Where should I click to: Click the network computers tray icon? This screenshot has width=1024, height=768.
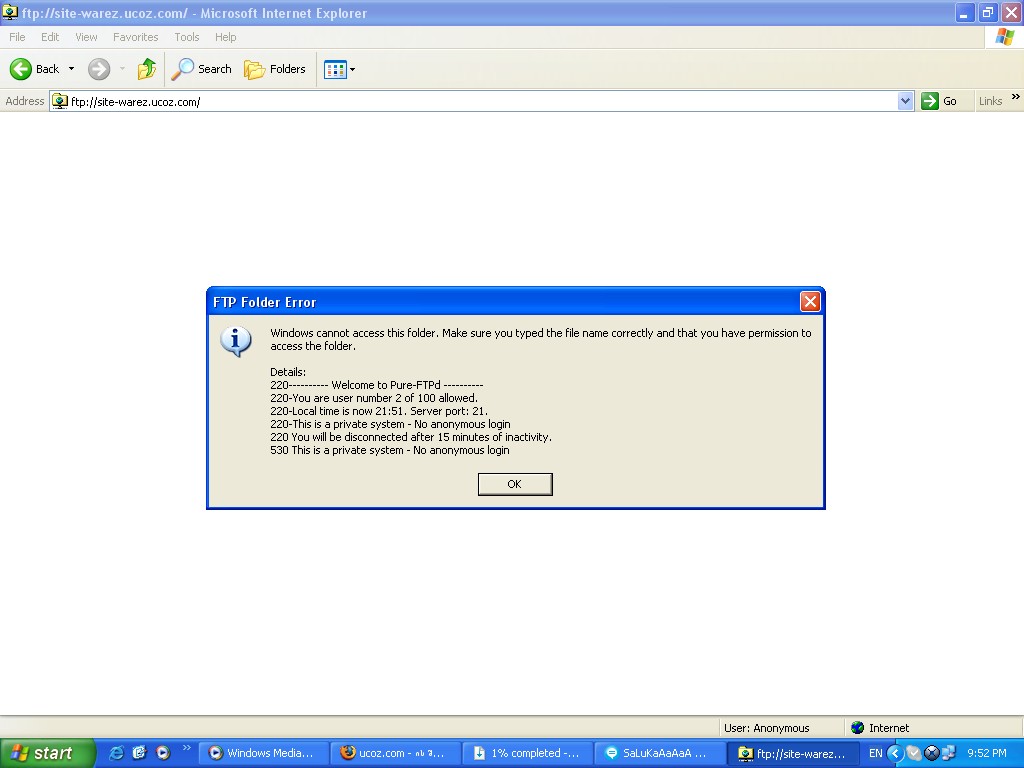948,754
